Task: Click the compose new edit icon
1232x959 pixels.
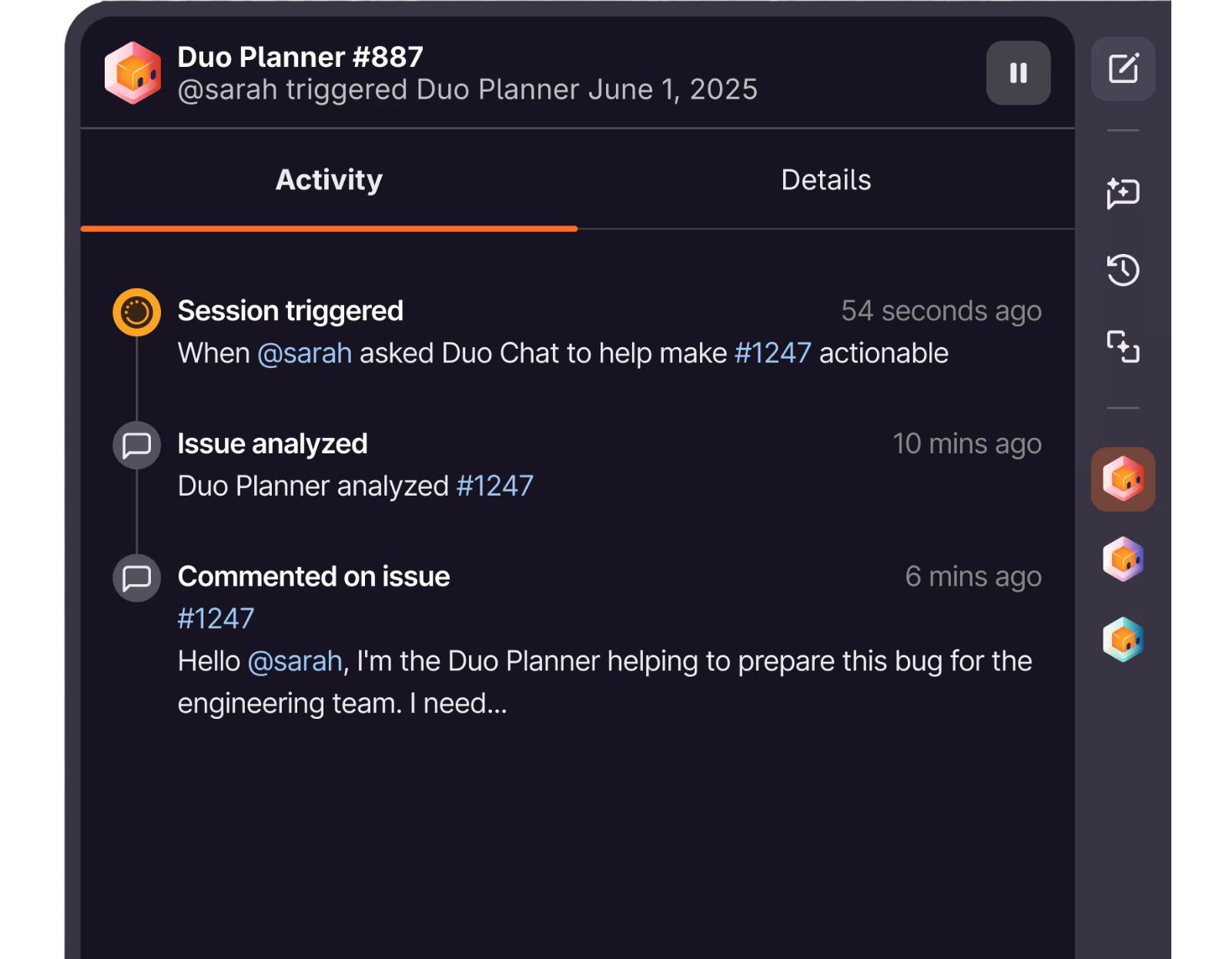Action: click(1123, 68)
